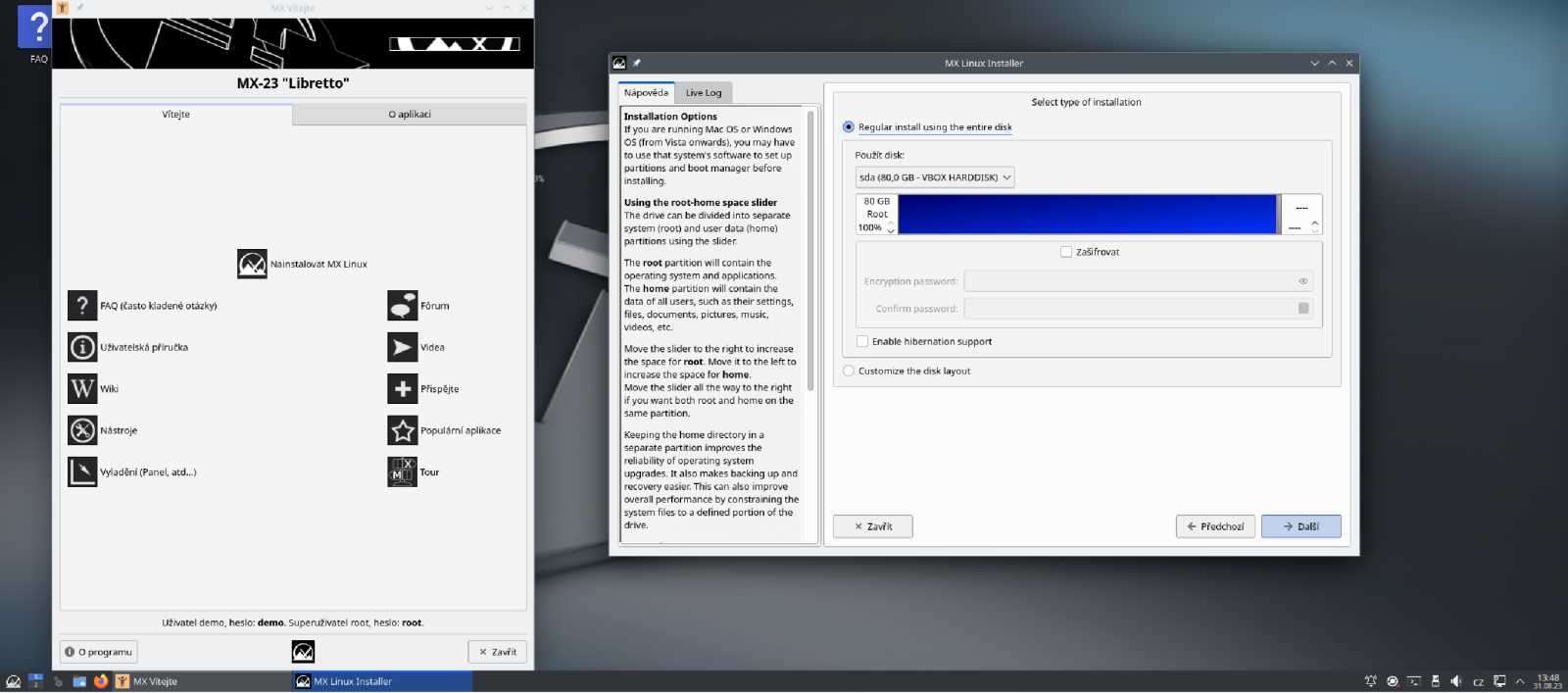Open notifications bell tray icon

pos(1370,681)
